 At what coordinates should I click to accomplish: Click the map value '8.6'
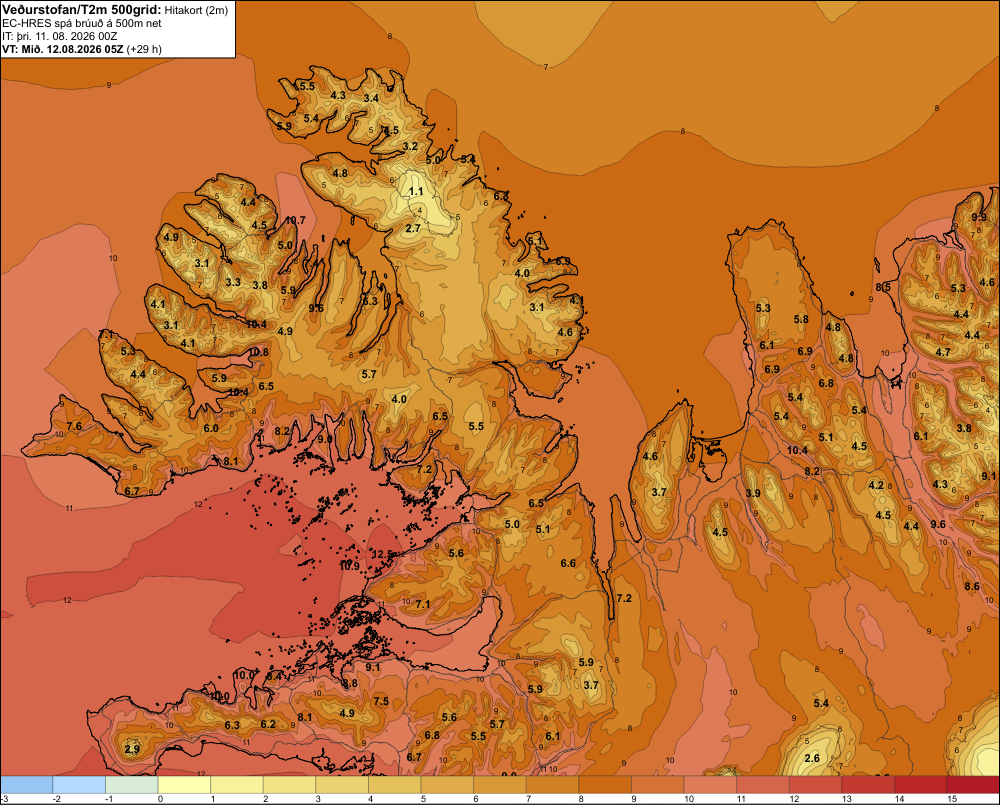click(972, 586)
